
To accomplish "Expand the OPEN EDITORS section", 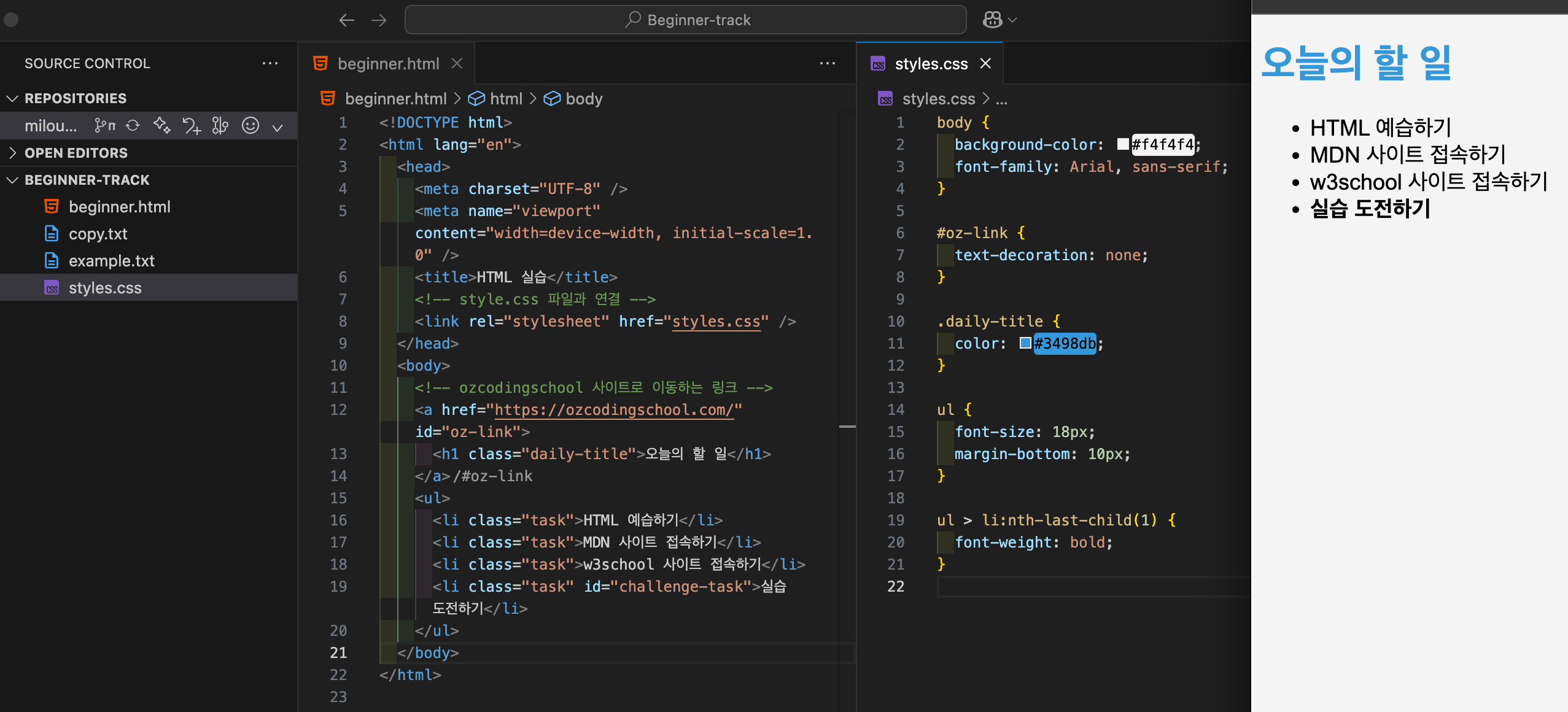I will click(x=12, y=153).
